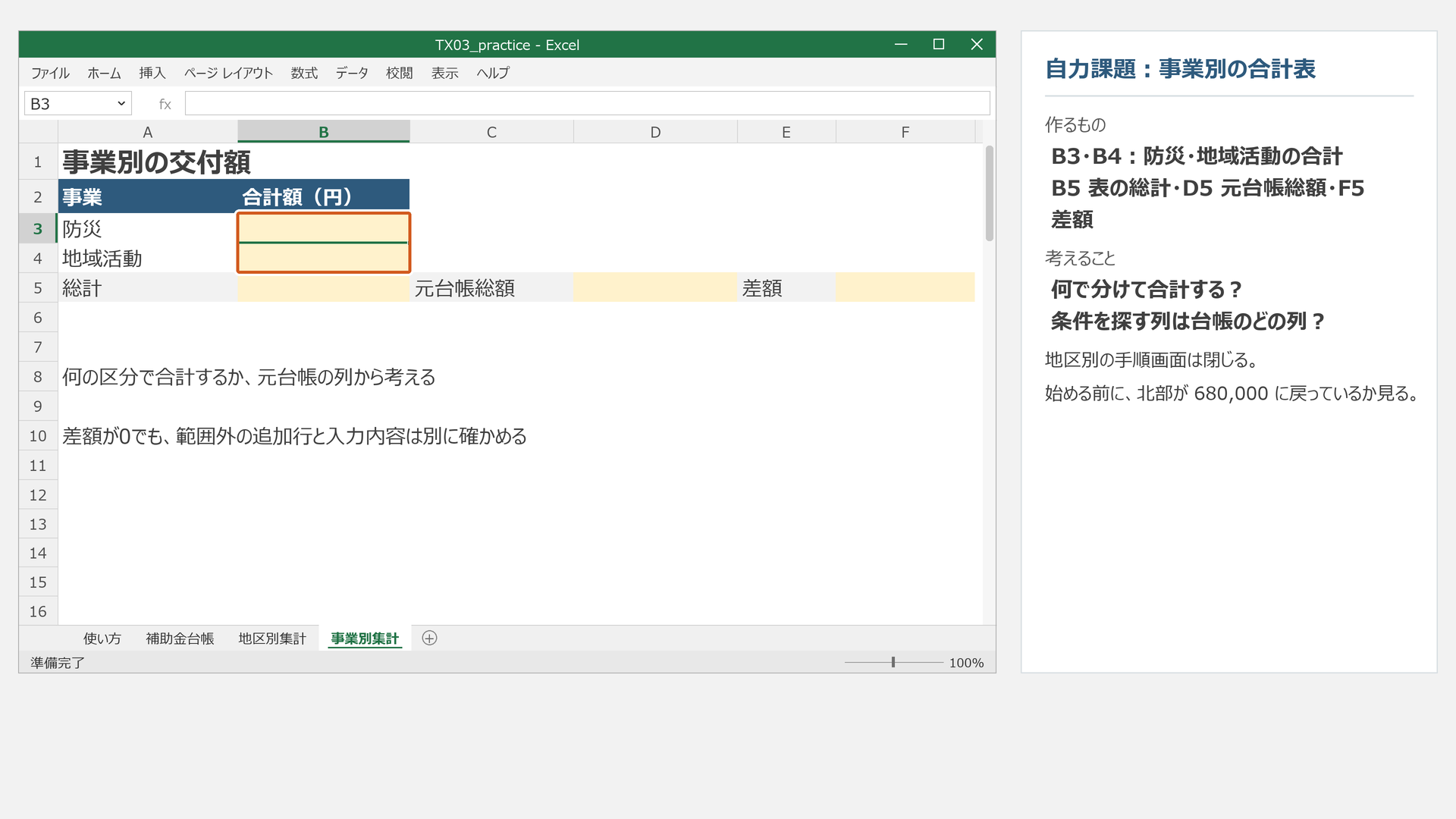Open the 表示 ribbon tab
This screenshot has height=819, width=1456.
click(445, 73)
